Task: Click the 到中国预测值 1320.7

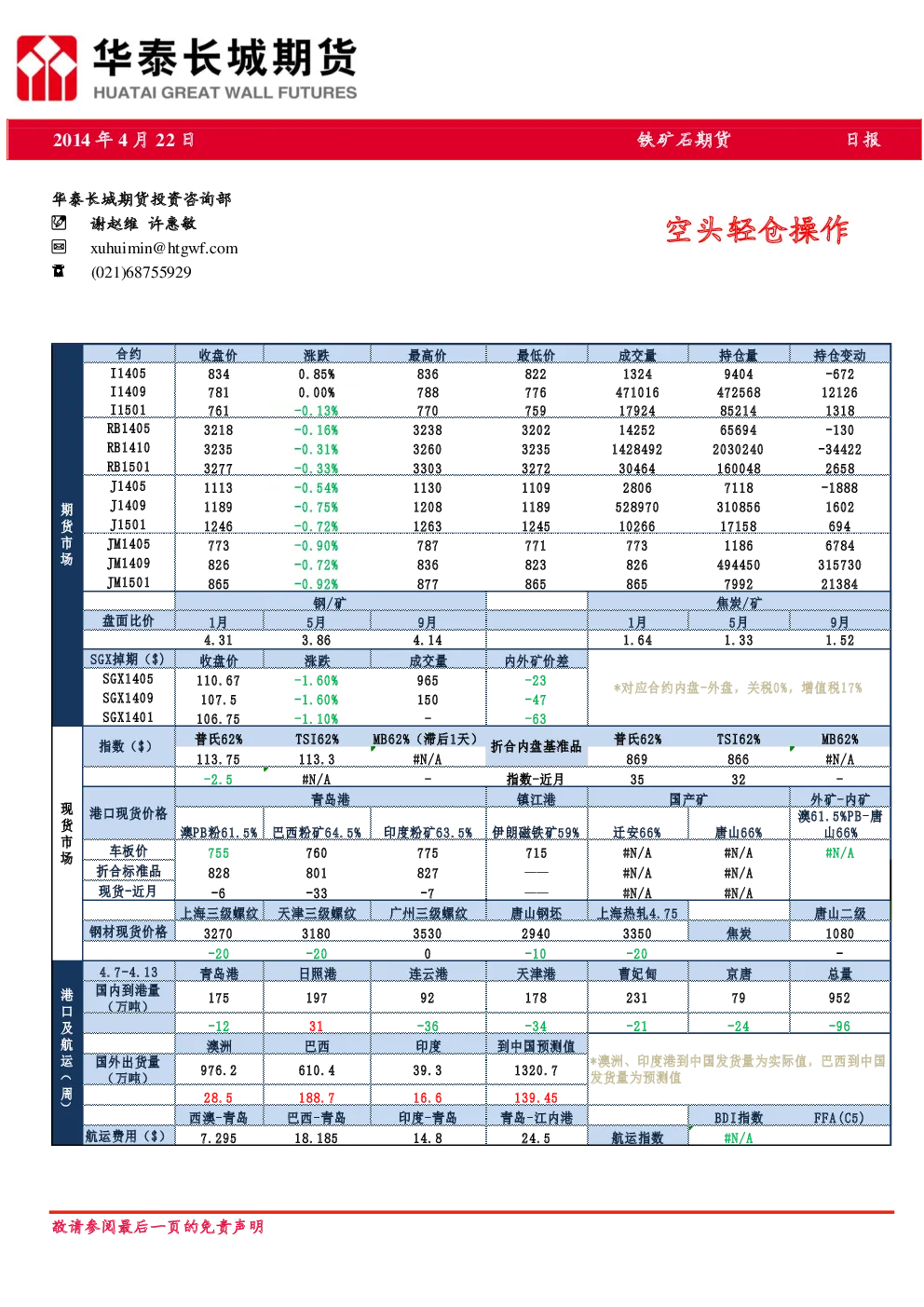Action: (x=536, y=1070)
